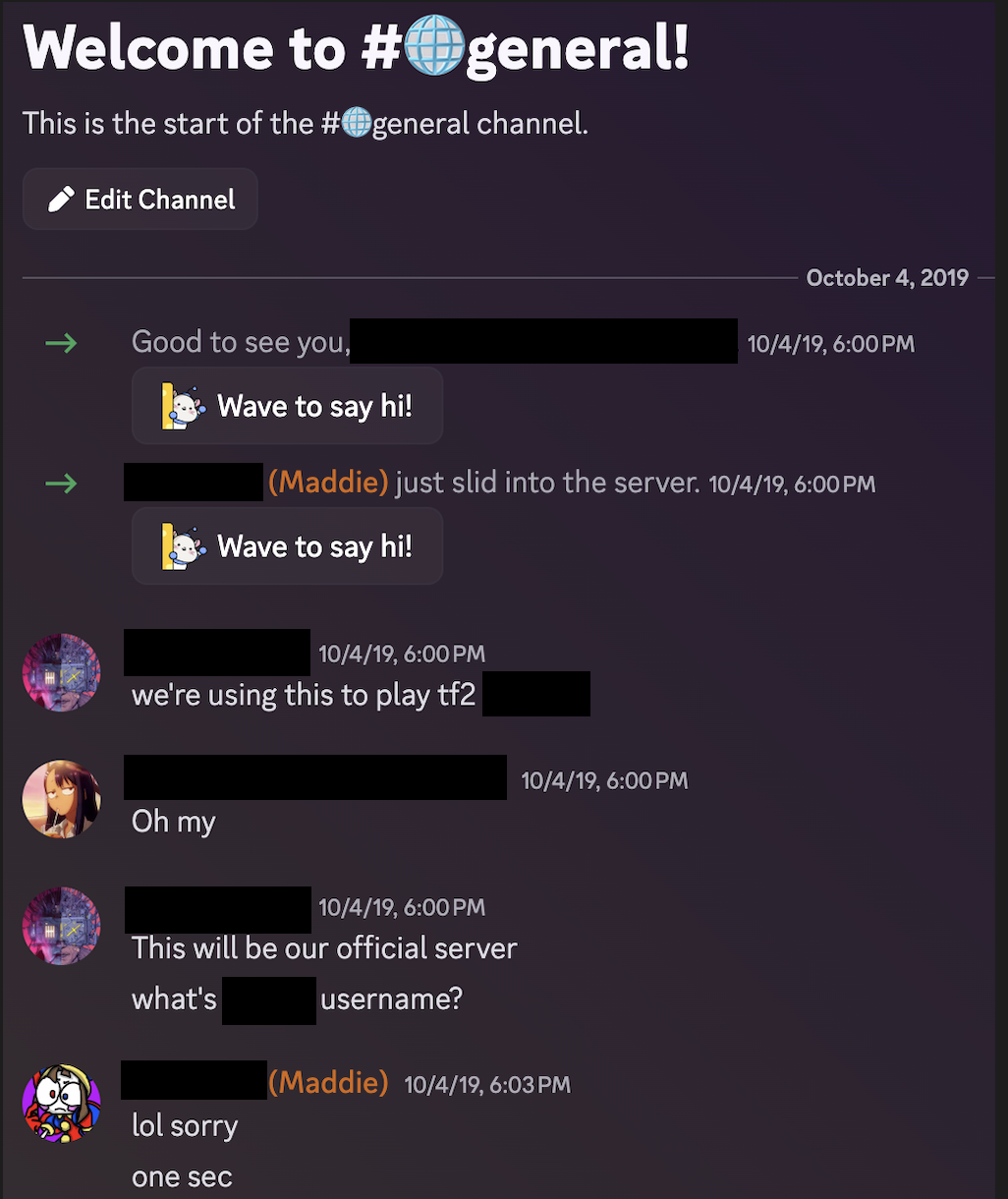The height and width of the screenshot is (1199, 1008).
Task: Click the 6:03 PM message timestamp
Action: tap(487, 1085)
